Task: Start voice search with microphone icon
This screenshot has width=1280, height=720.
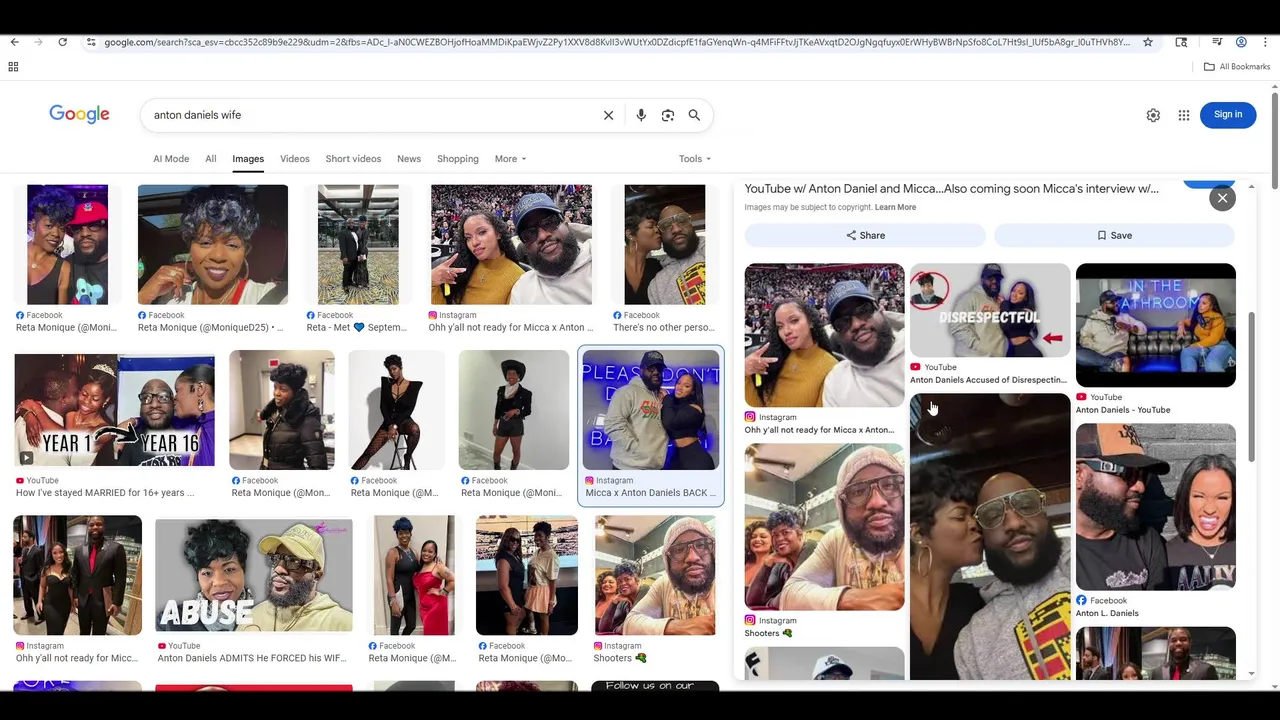Action: 641,115
